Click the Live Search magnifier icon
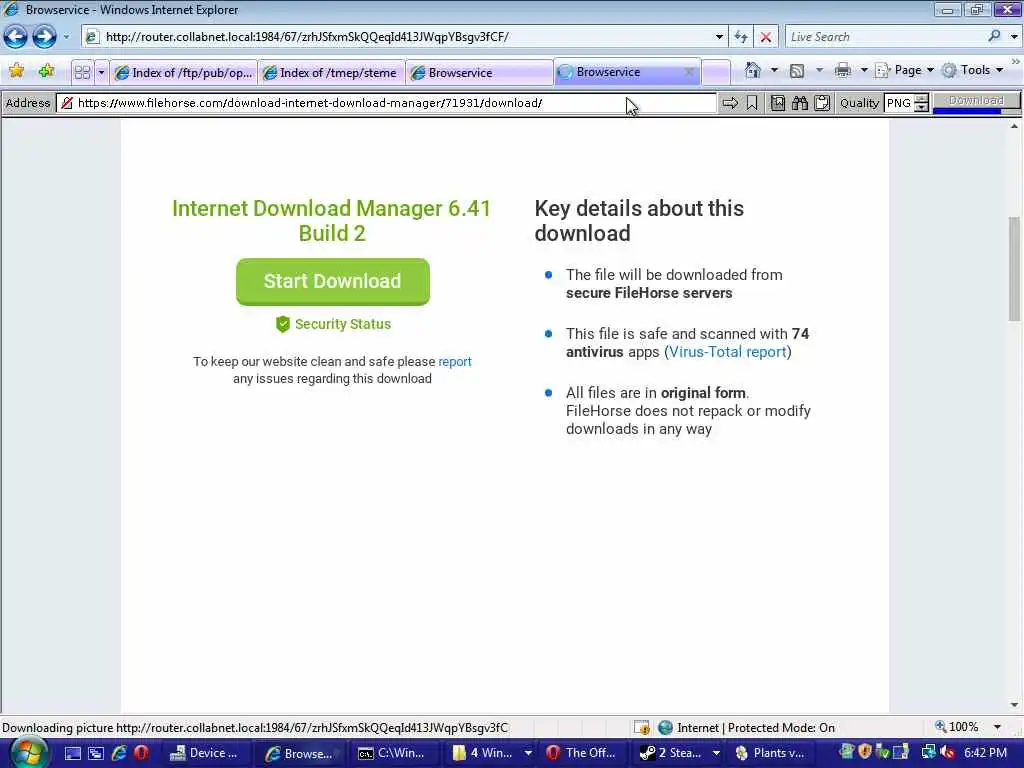Screen dimensions: 1024x768 point(995,36)
